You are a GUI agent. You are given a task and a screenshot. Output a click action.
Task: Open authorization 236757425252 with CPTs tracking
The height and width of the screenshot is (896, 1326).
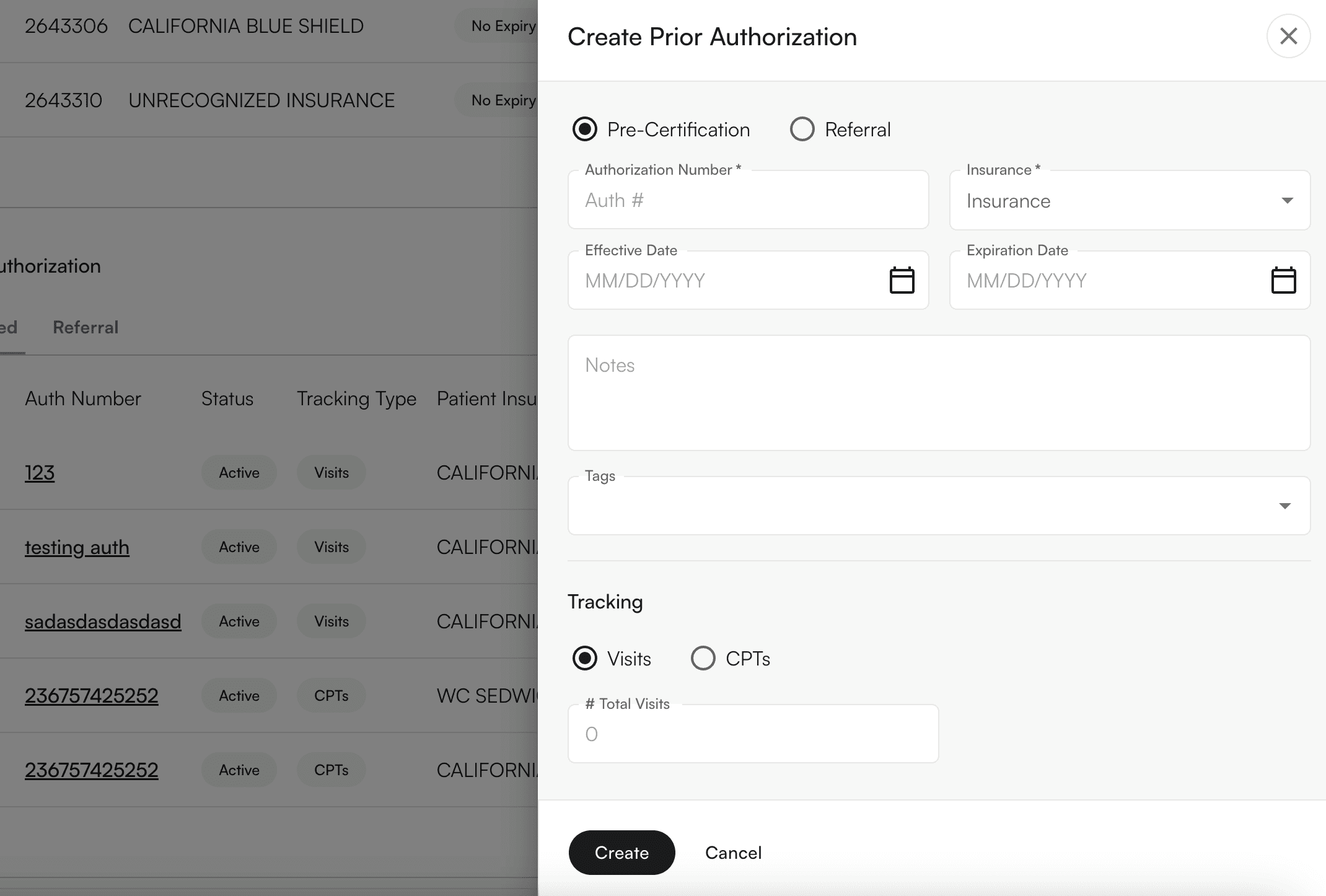click(92, 695)
